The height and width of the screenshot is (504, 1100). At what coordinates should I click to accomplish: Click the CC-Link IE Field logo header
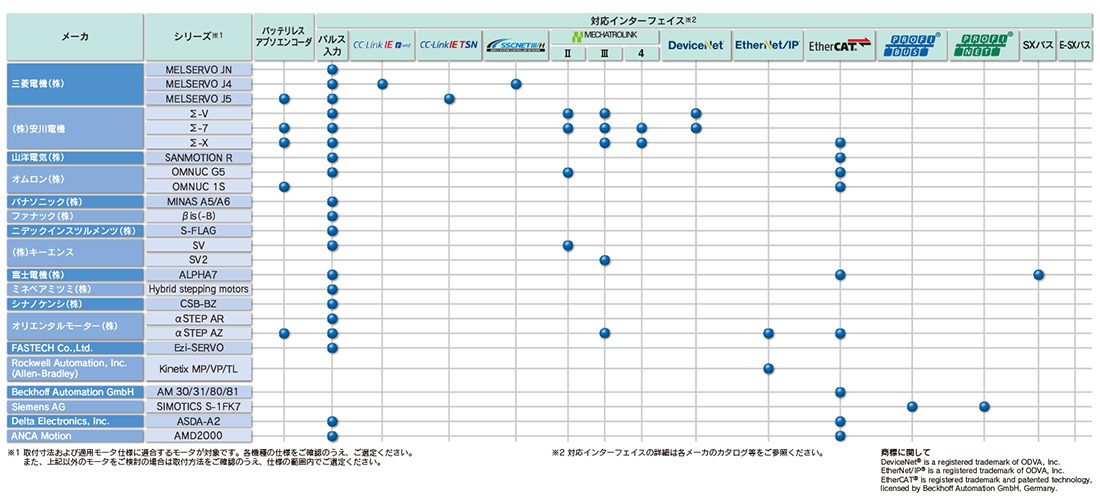(x=382, y=45)
